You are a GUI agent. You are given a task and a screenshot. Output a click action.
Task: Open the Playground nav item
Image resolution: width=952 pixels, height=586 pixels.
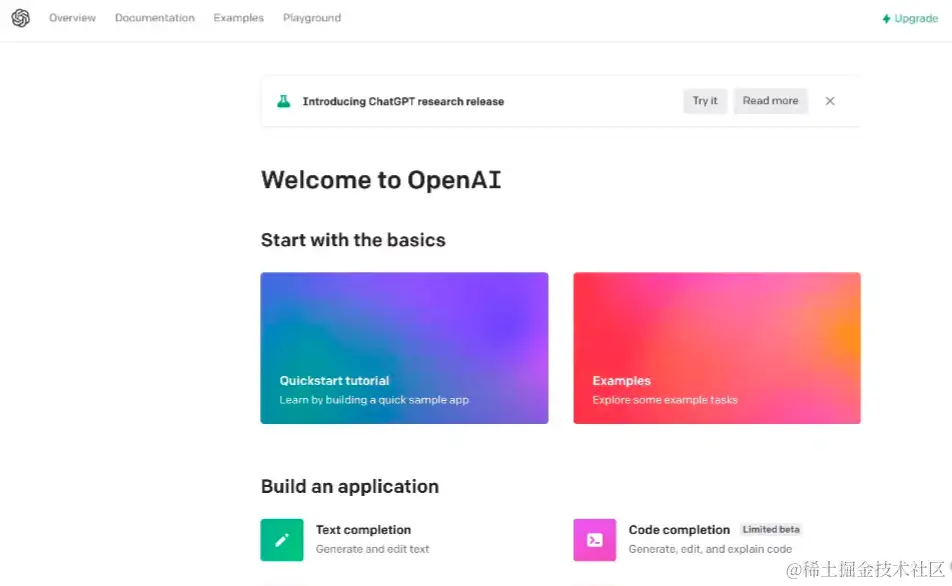coord(312,18)
